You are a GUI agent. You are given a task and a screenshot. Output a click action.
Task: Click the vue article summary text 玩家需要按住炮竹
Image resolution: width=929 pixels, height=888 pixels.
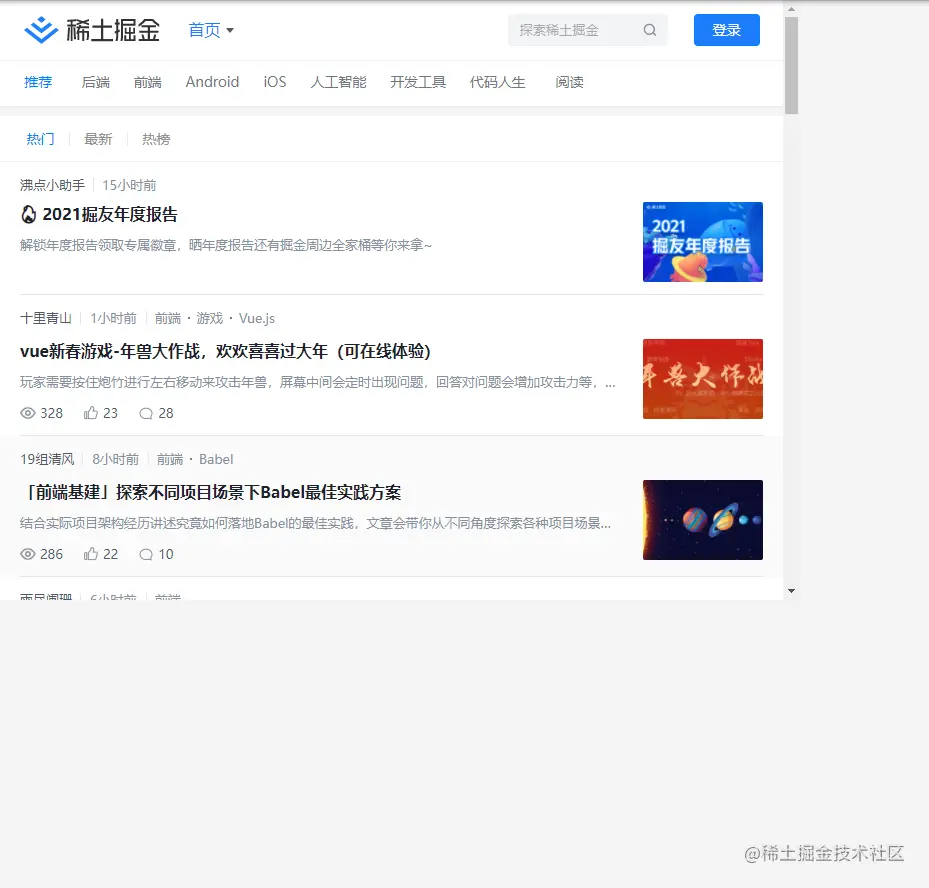pyautogui.click(x=318, y=382)
